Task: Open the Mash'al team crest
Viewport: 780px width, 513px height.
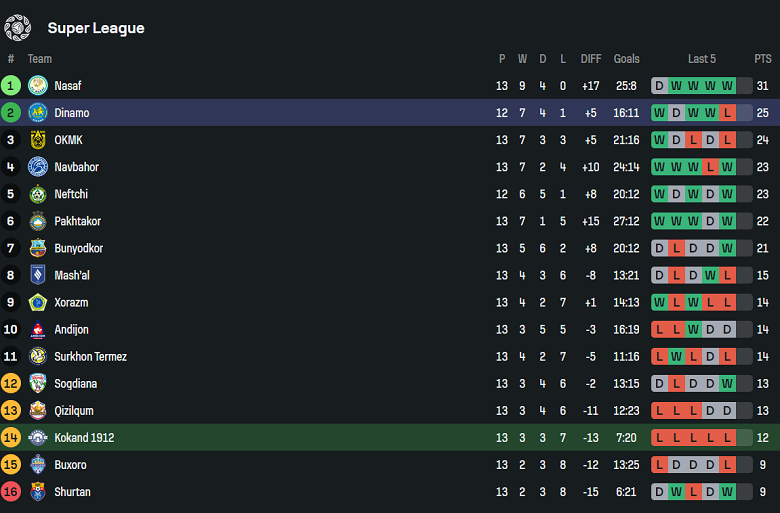Action: tap(38, 275)
